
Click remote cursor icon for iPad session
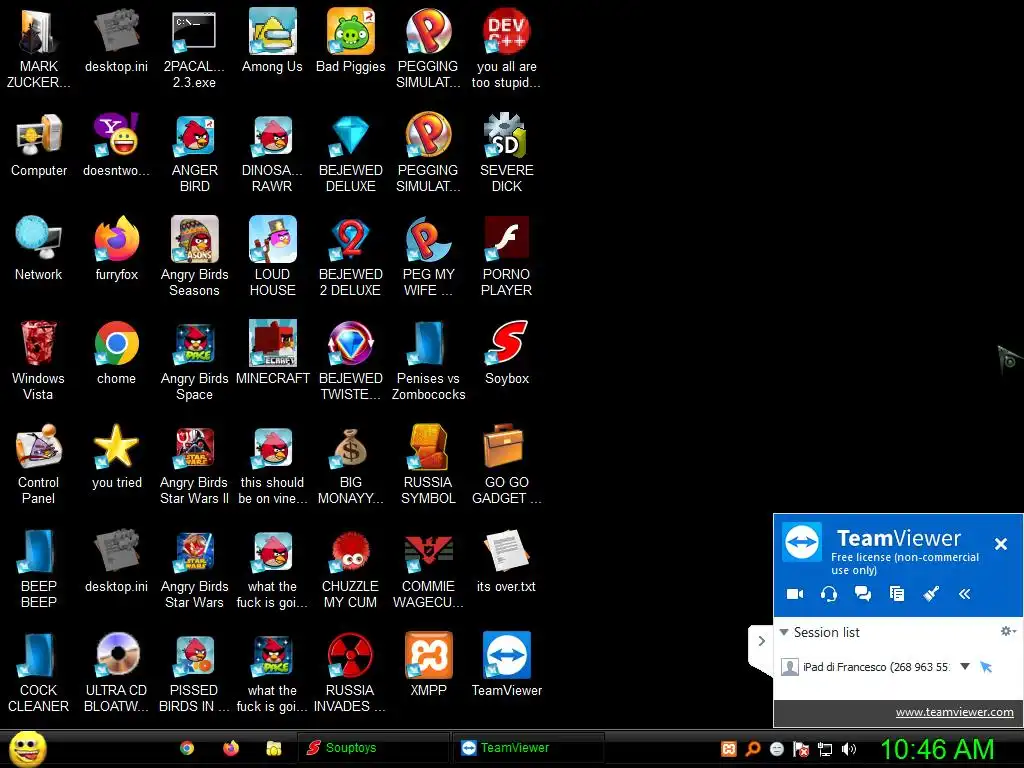coord(986,667)
